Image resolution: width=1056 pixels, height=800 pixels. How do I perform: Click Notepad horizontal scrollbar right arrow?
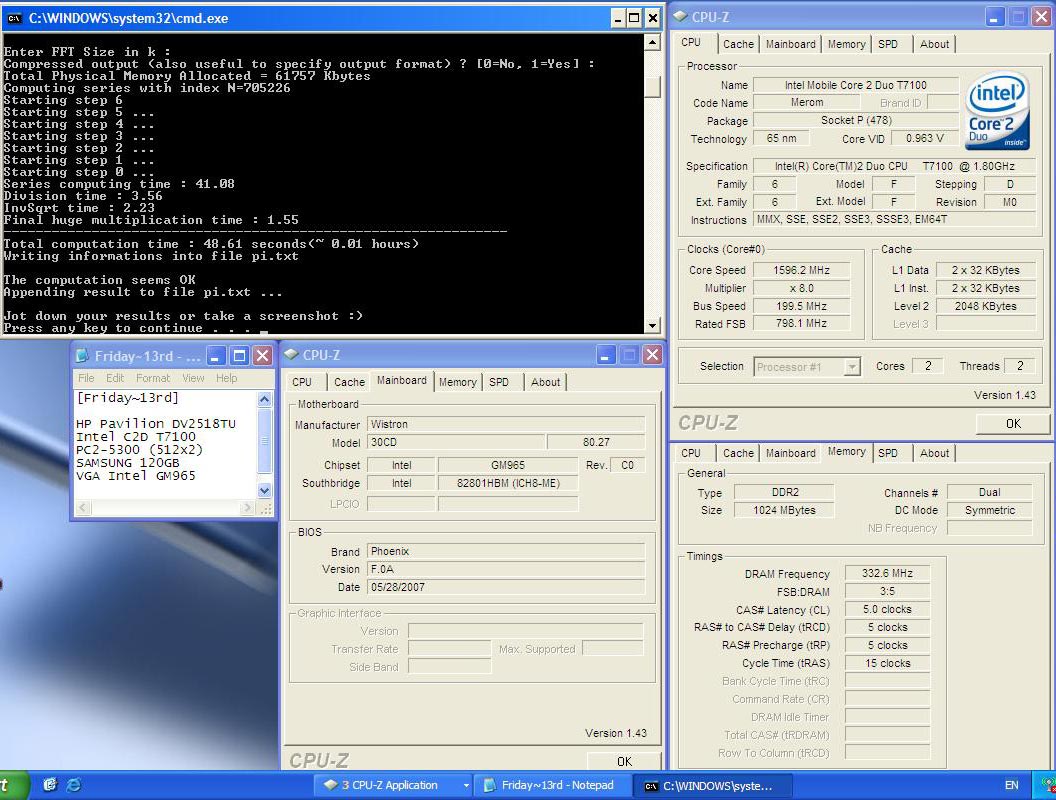pyautogui.click(x=247, y=508)
